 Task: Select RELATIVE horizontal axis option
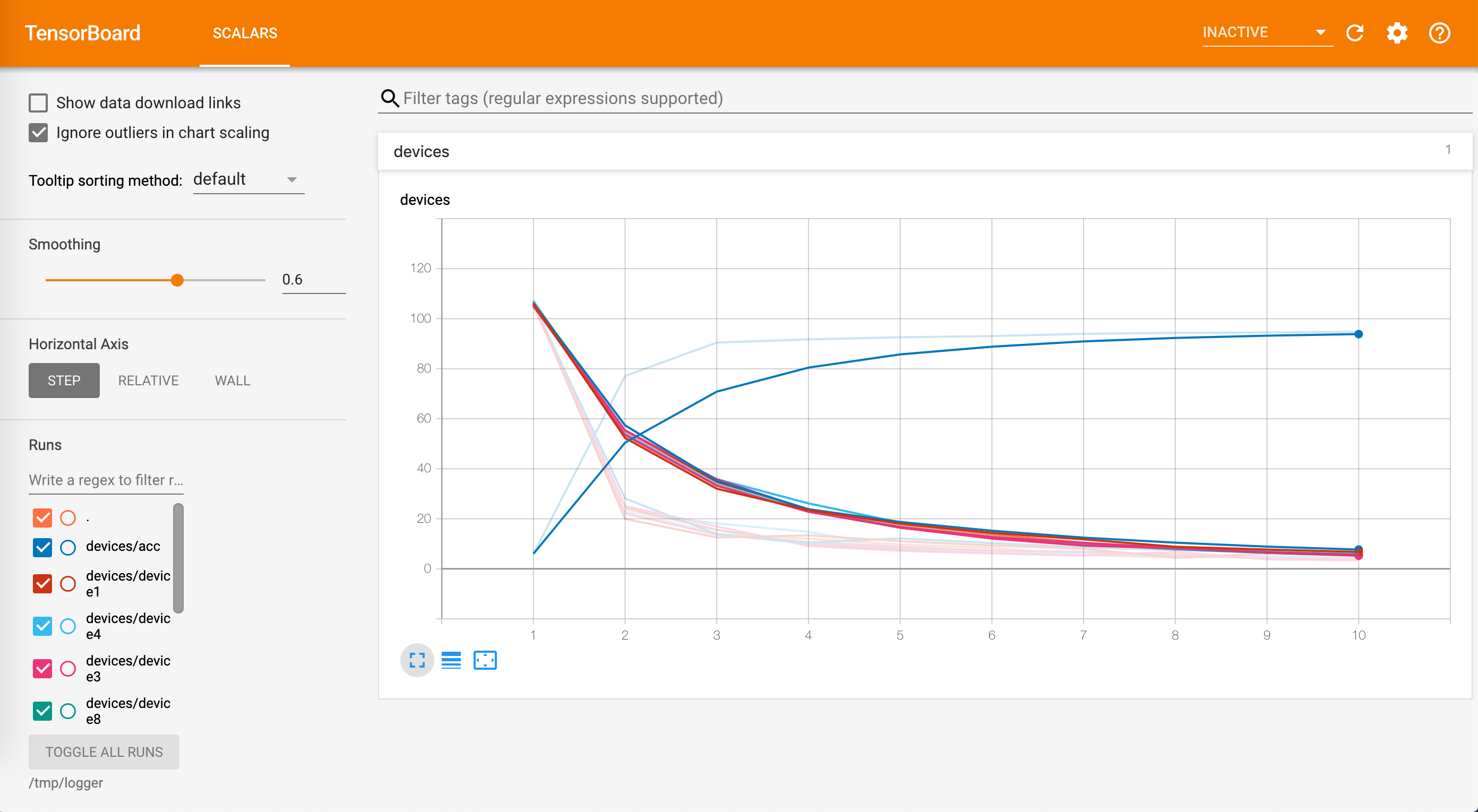[149, 380]
